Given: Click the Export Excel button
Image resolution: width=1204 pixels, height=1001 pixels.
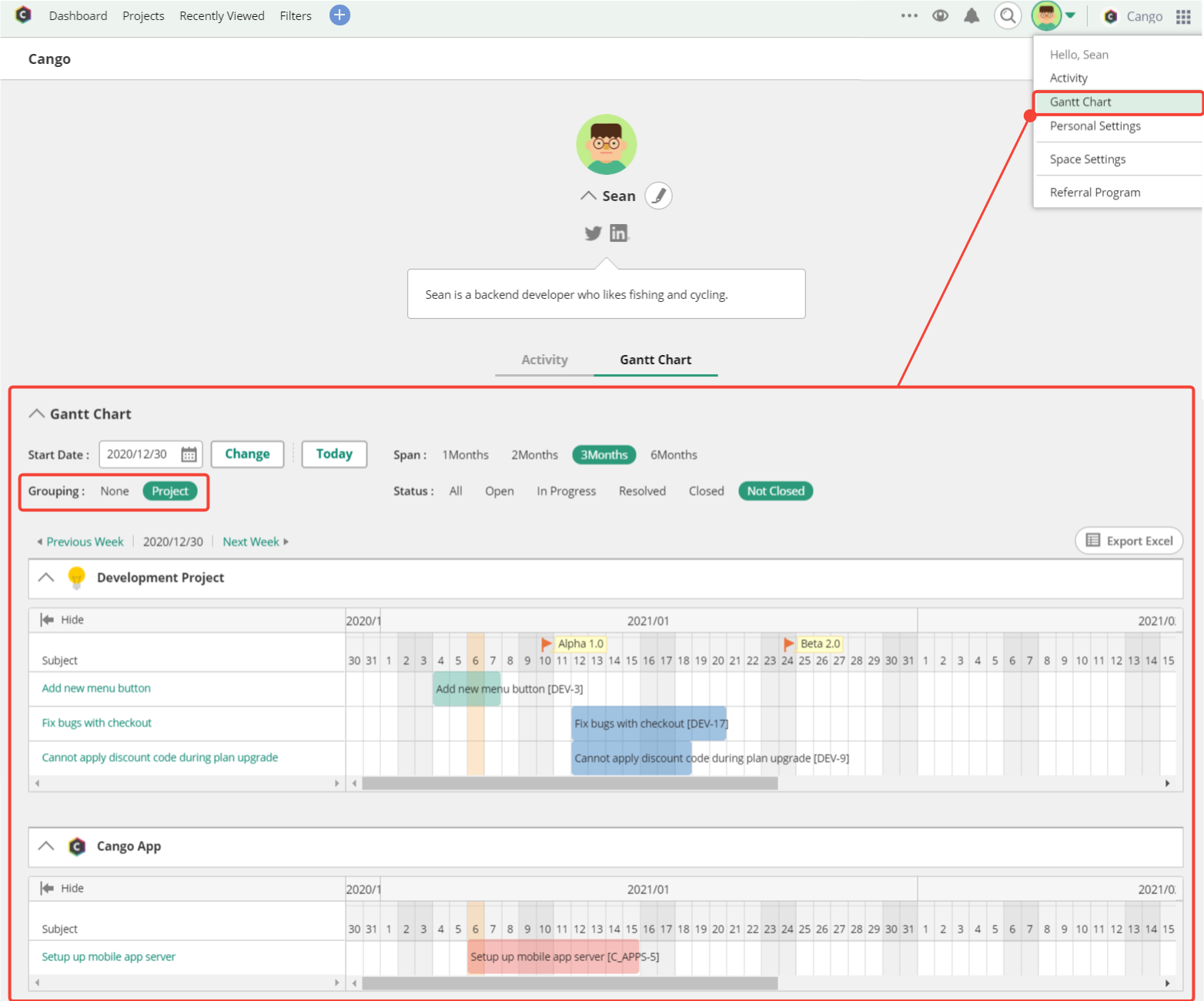Looking at the screenshot, I should [1129, 541].
